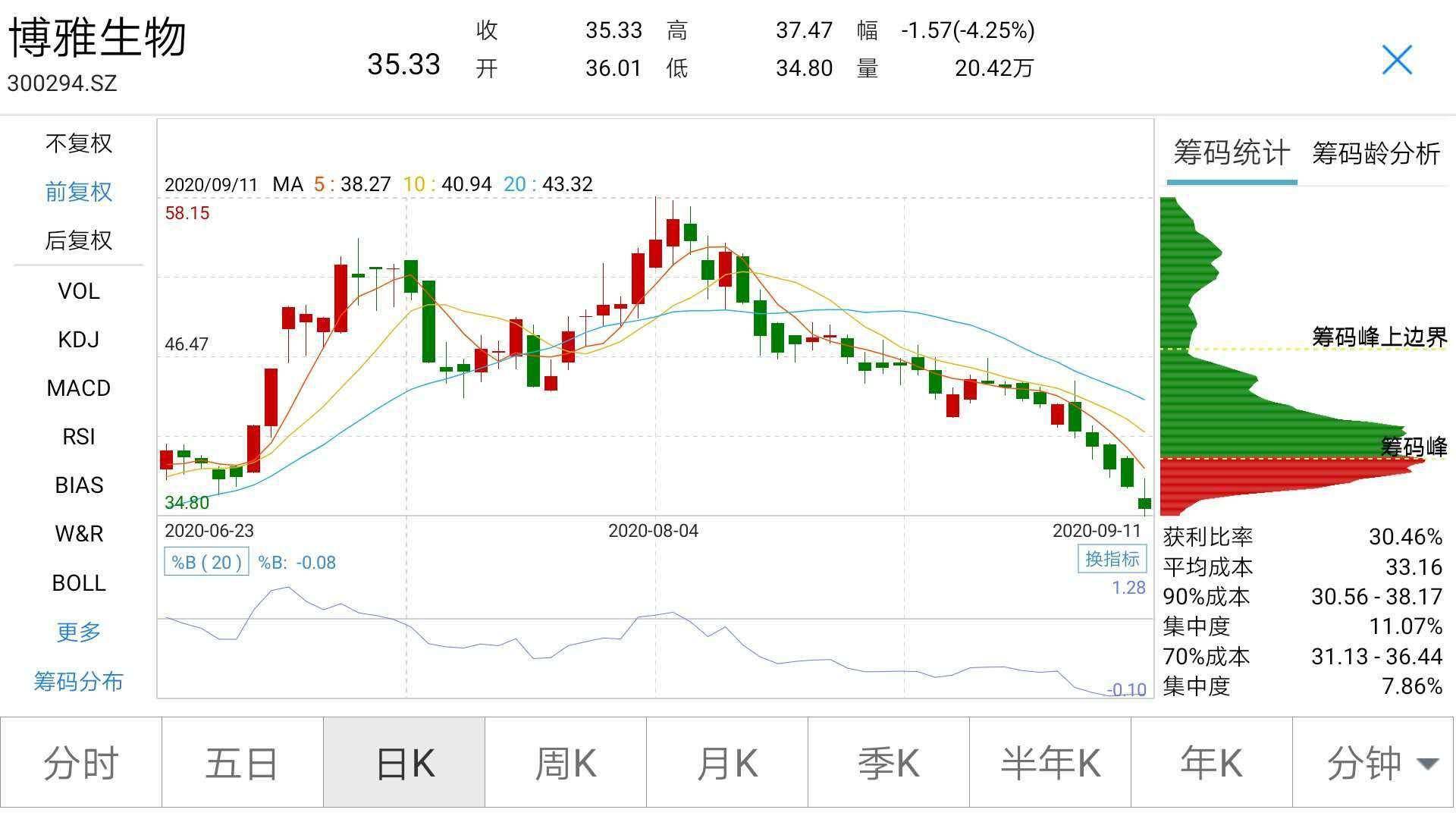Click 获利比率 value 30.46%
This screenshot has width=1456, height=819.
(1405, 537)
